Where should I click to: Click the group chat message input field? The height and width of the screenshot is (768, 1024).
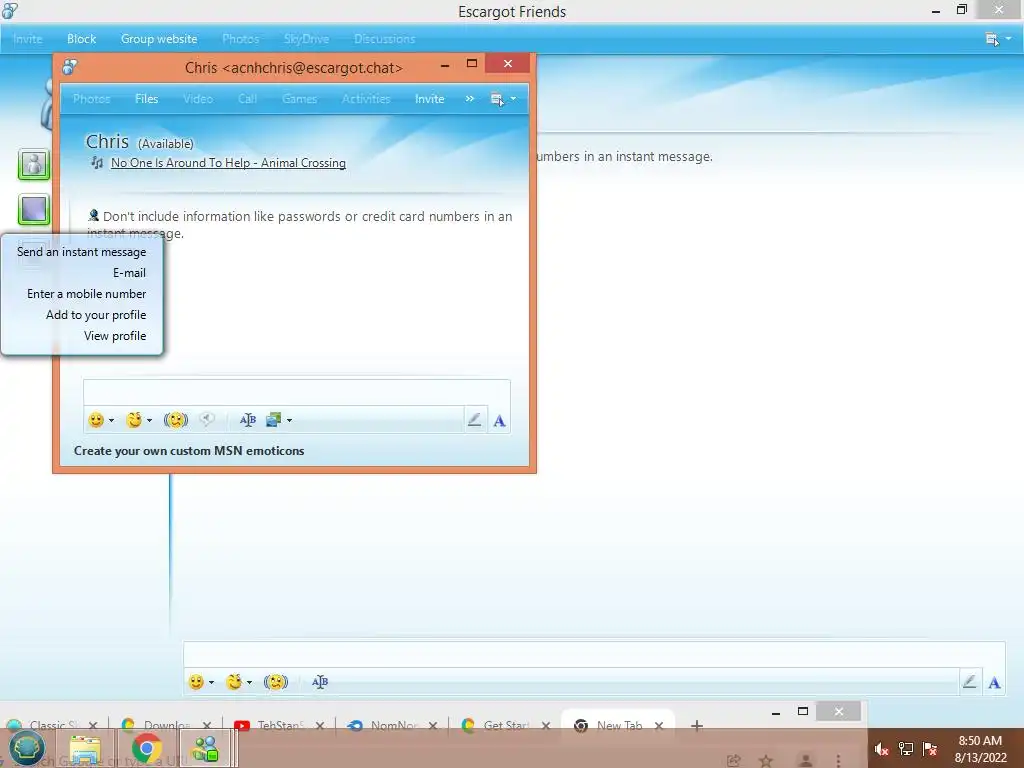594,654
